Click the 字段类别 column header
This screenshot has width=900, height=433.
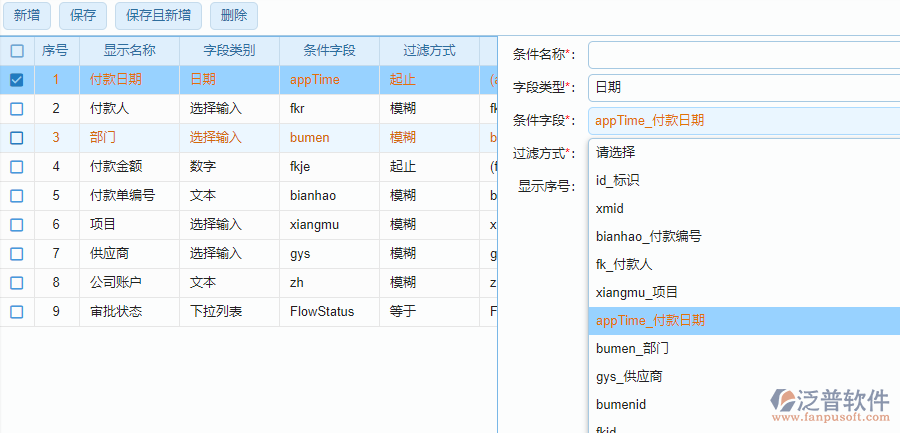[x=229, y=51]
